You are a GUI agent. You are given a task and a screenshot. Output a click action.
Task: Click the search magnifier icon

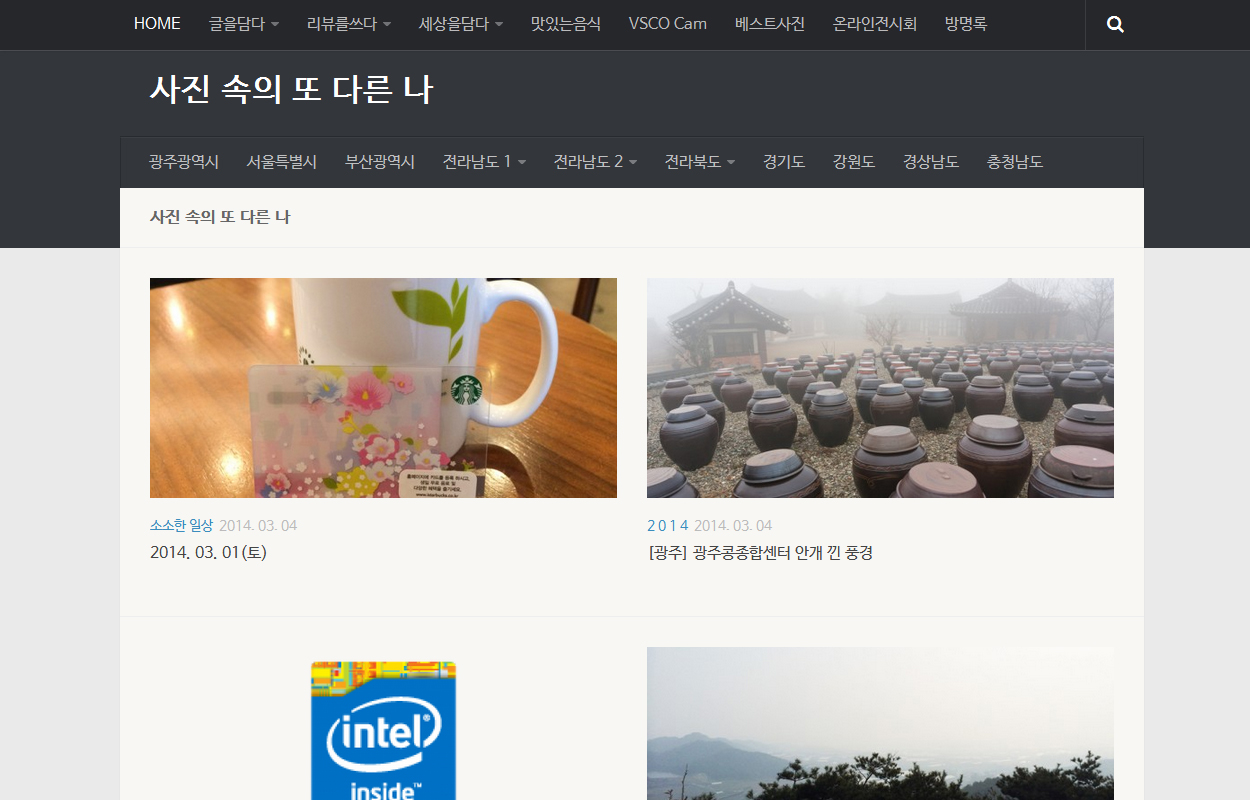point(1115,25)
